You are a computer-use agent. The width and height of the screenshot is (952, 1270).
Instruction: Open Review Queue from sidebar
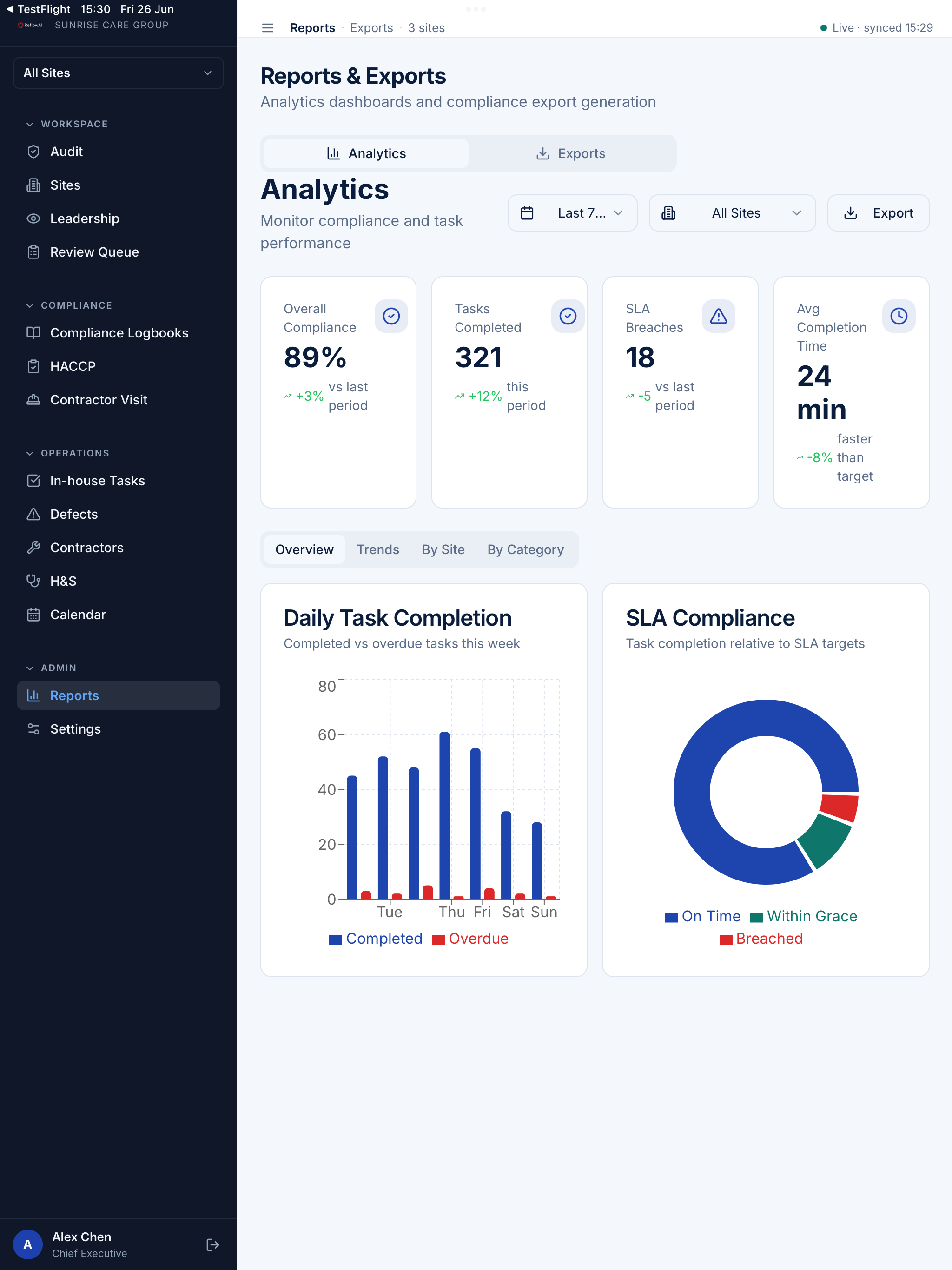click(118, 252)
